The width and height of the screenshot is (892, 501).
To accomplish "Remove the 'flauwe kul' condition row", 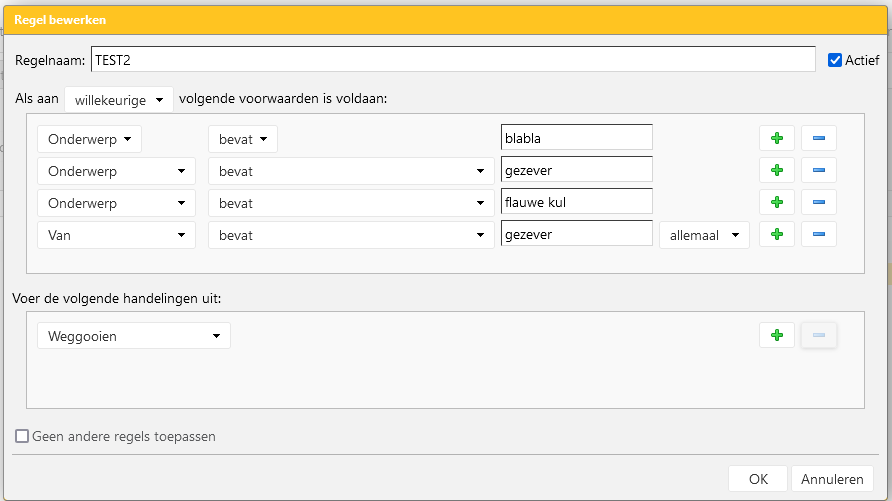I will 818,203.
